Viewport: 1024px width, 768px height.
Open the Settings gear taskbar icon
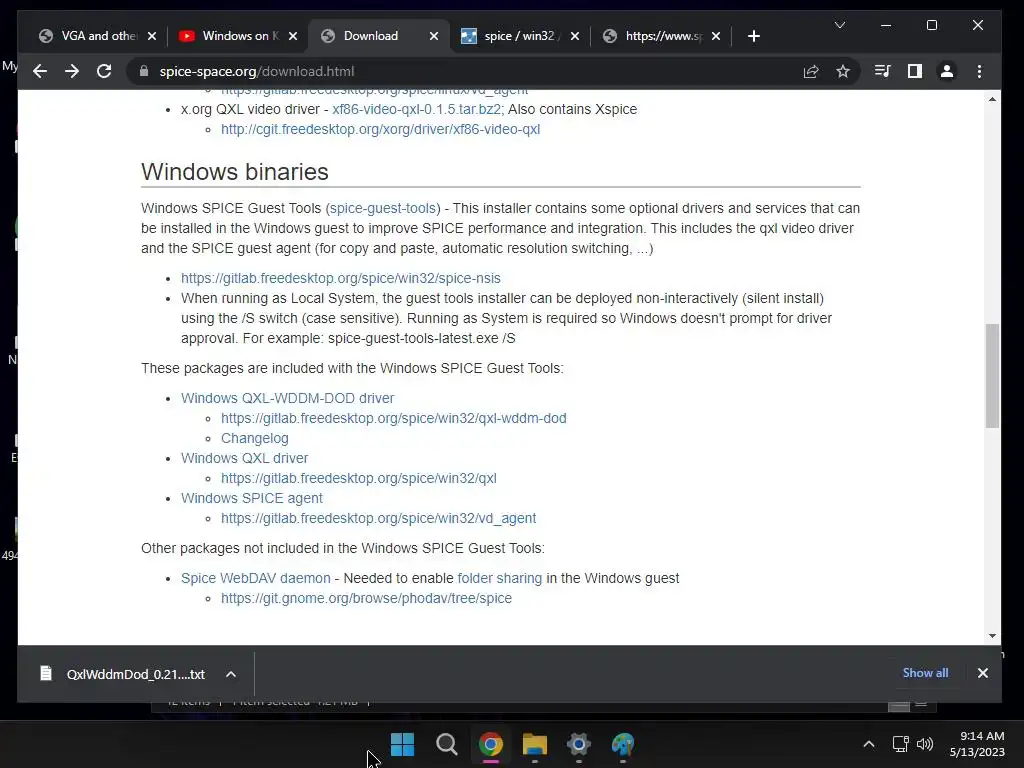[x=579, y=744]
